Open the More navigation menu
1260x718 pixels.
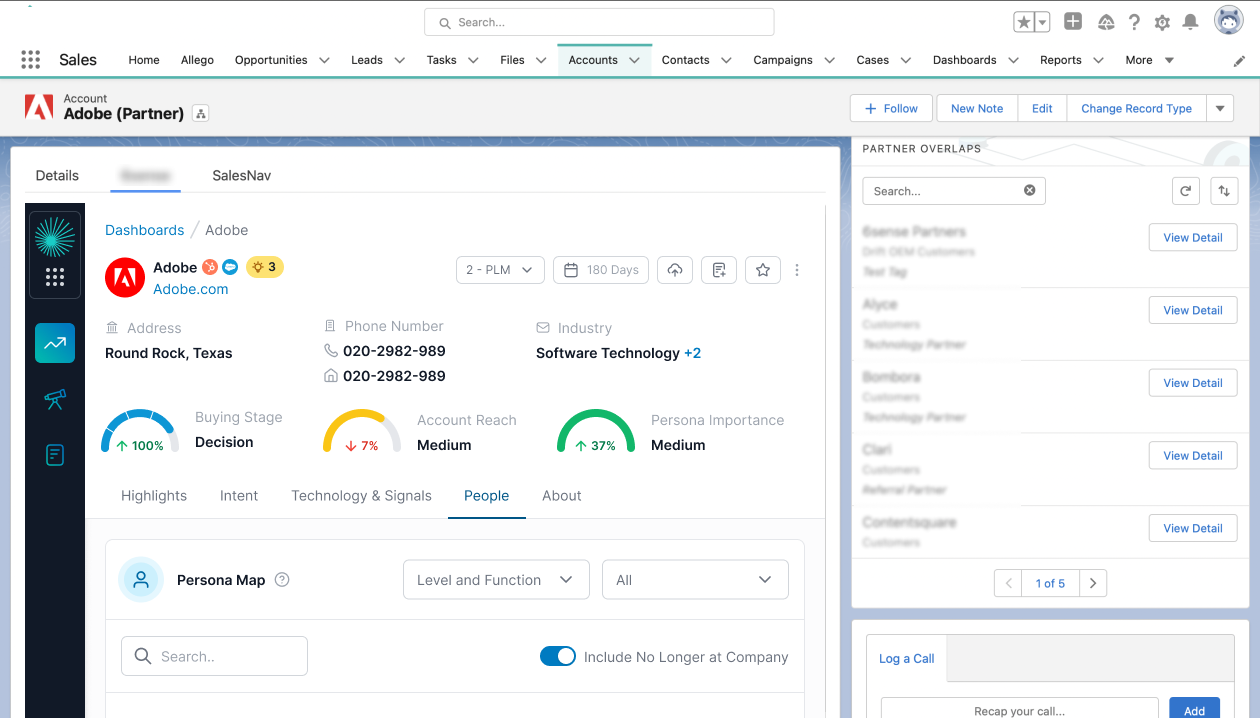coord(1149,60)
